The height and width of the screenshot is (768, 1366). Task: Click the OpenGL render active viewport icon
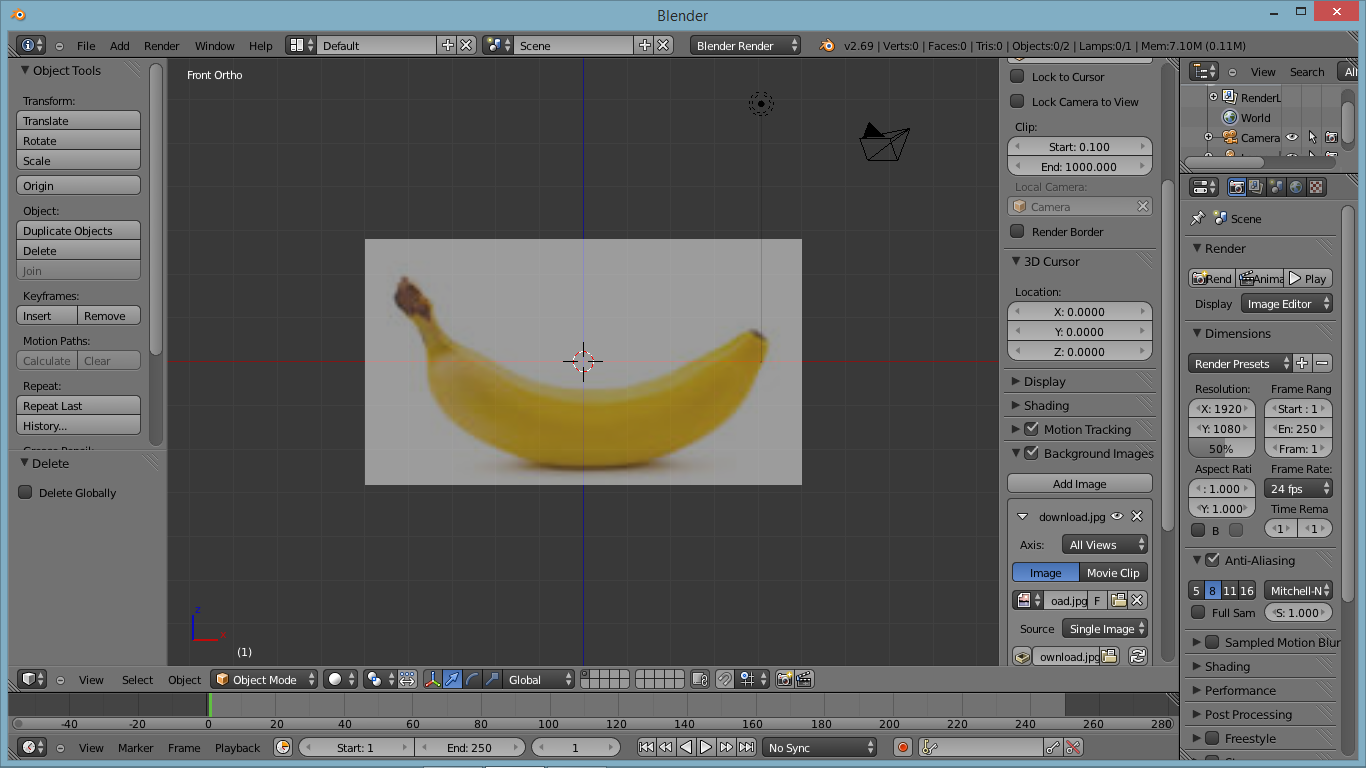pyautogui.click(x=784, y=679)
